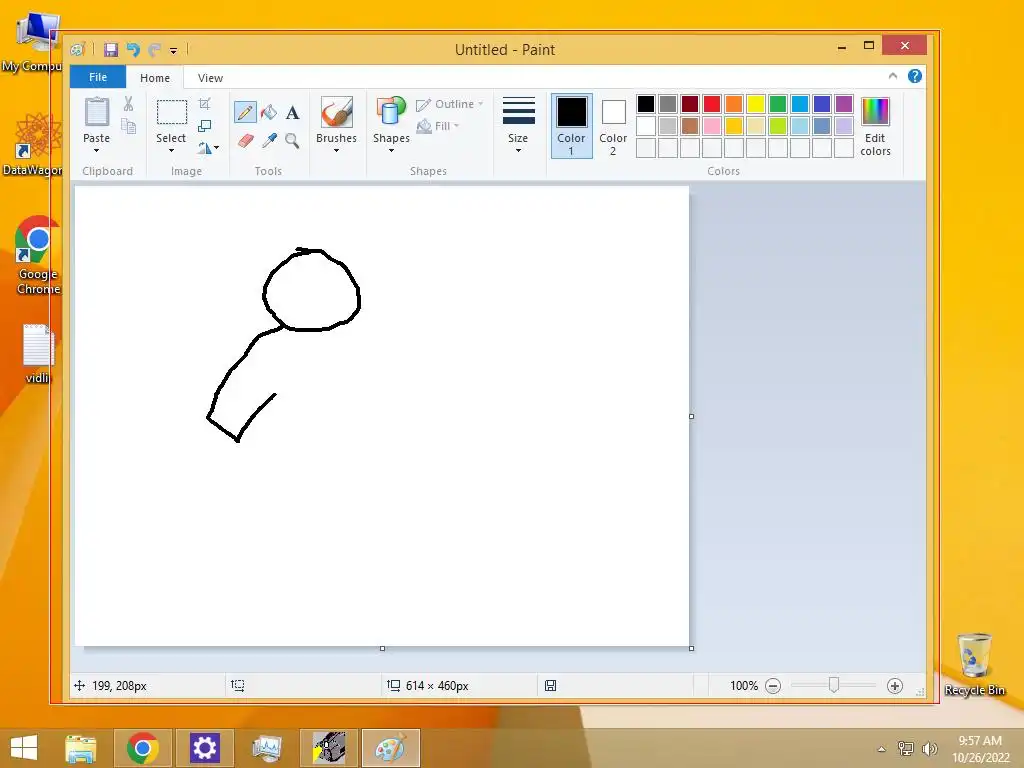The image size is (1024, 768).
Task: Select the Fill with color bucket tool
Action: [x=268, y=112]
